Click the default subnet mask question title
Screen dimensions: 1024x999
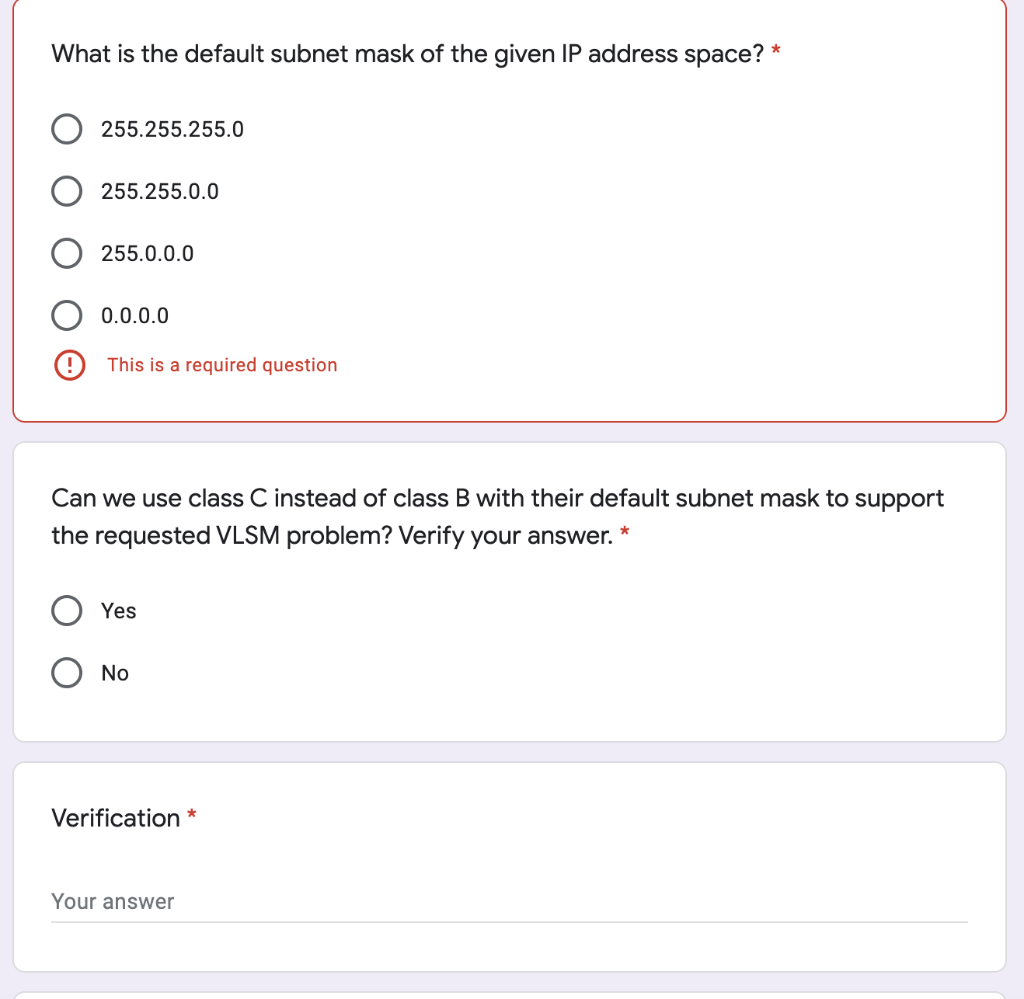(408, 53)
